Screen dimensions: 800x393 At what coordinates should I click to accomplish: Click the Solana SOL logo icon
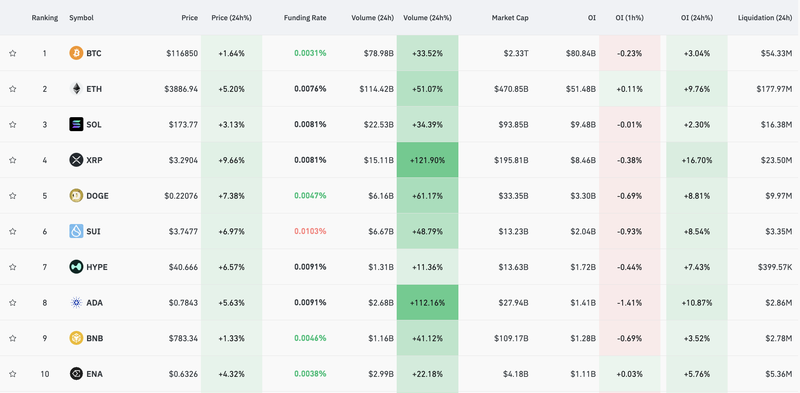pyautogui.click(x=76, y=124)
